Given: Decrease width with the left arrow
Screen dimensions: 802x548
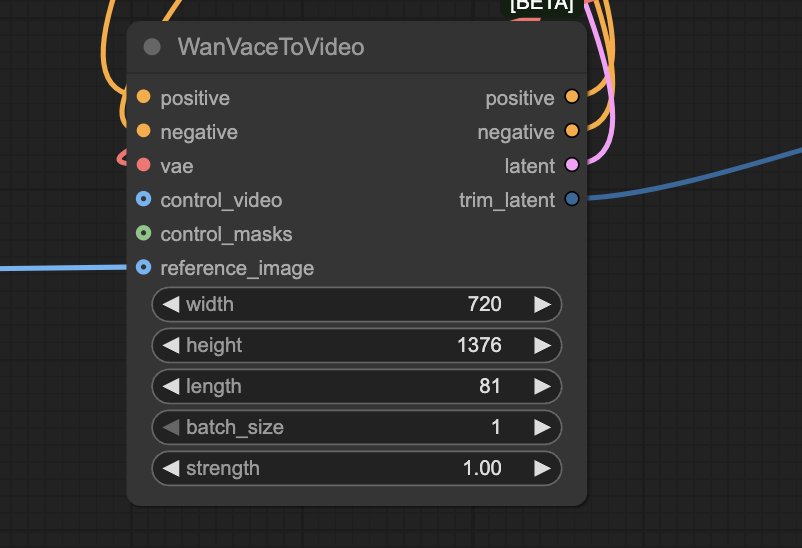Looking at the screenshot, I should tap(171, 304).
